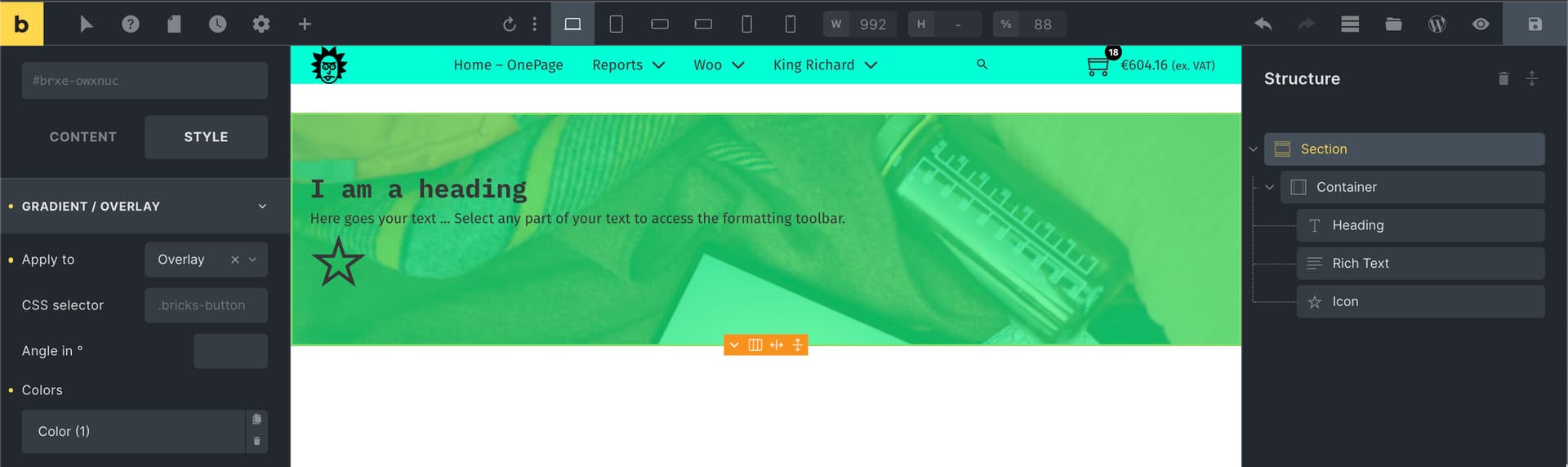
Task: Switch to desktop breakpoint view
Action: point(572,24)
